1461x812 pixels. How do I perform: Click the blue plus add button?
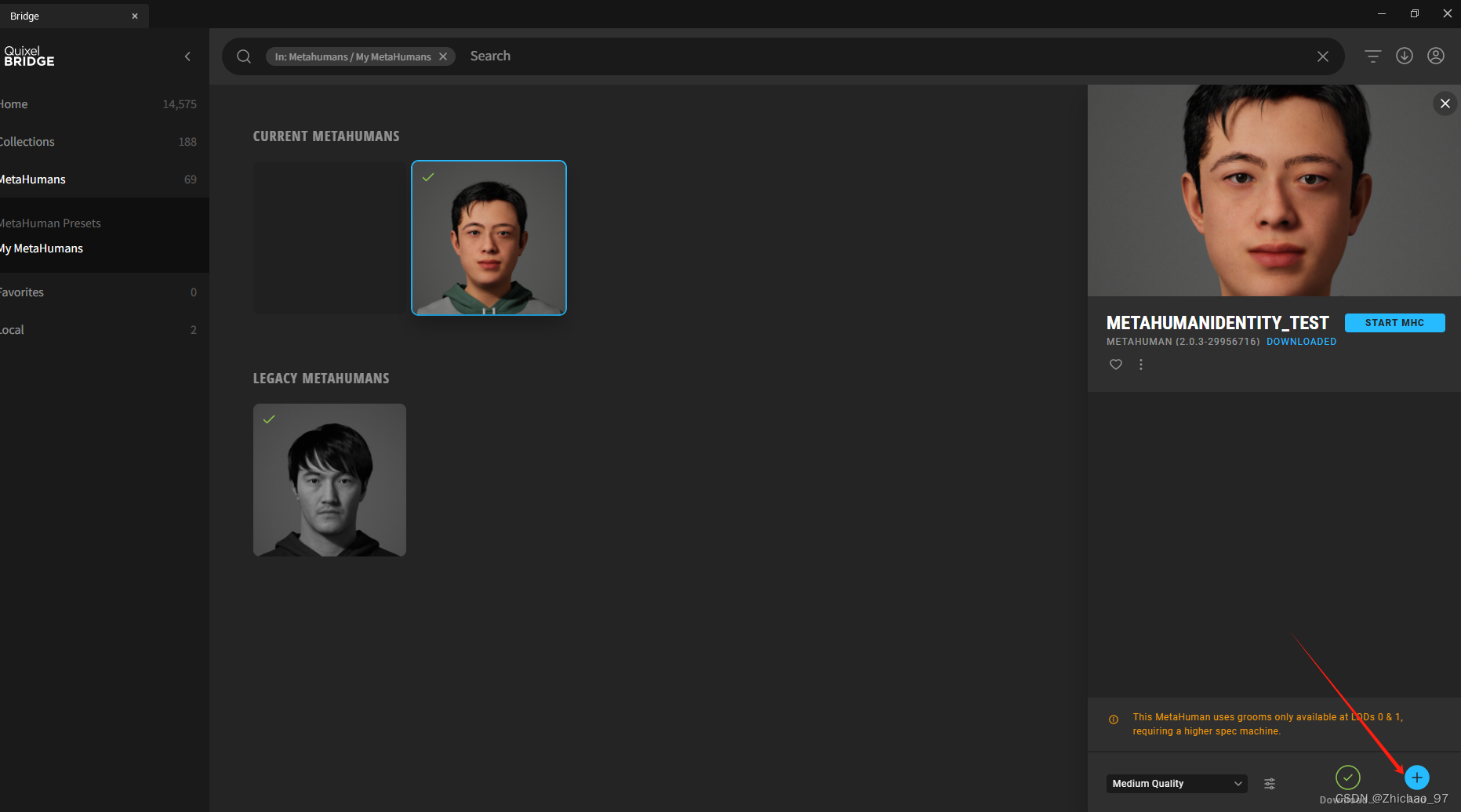(x=1417, y=778)
